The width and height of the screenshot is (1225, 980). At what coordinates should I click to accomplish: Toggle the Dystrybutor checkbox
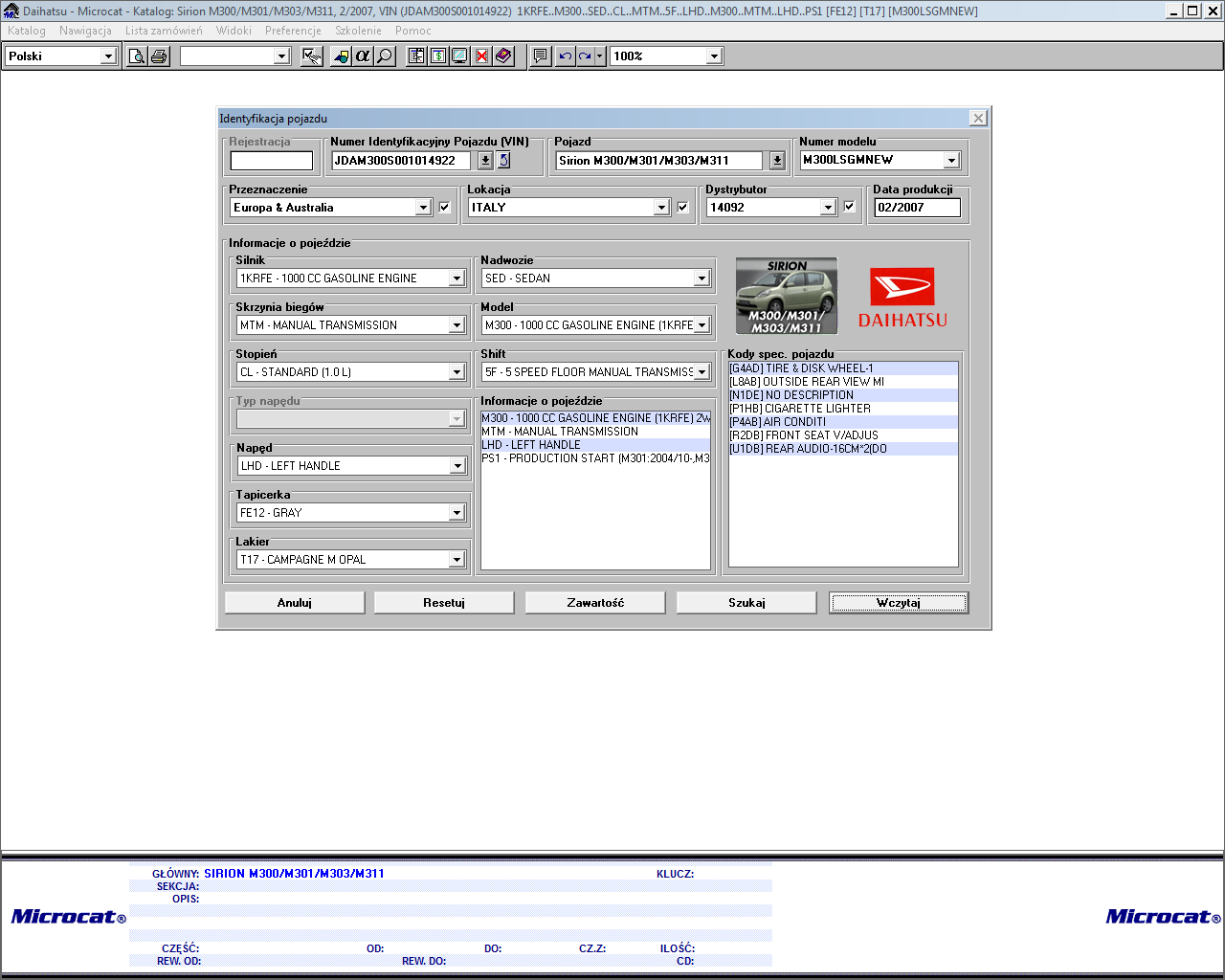(849, 207)
